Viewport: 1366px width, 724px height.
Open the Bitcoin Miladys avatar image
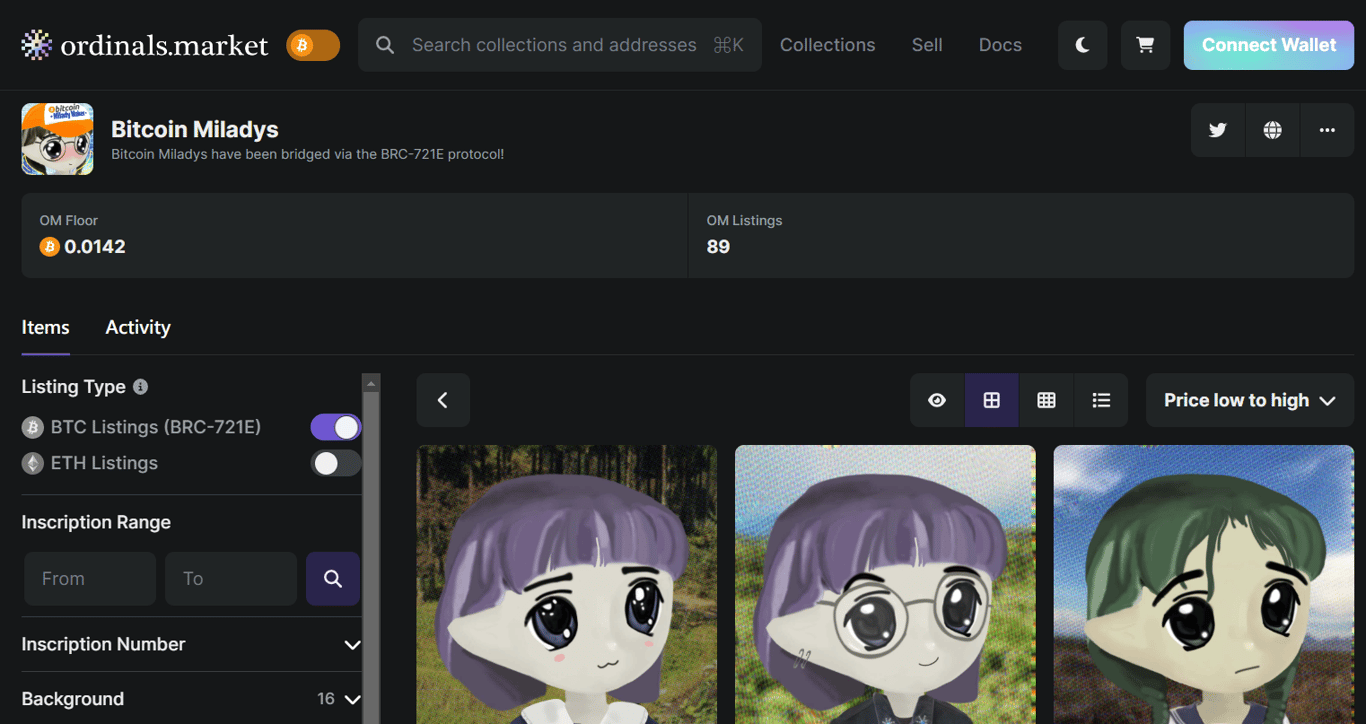57,139
